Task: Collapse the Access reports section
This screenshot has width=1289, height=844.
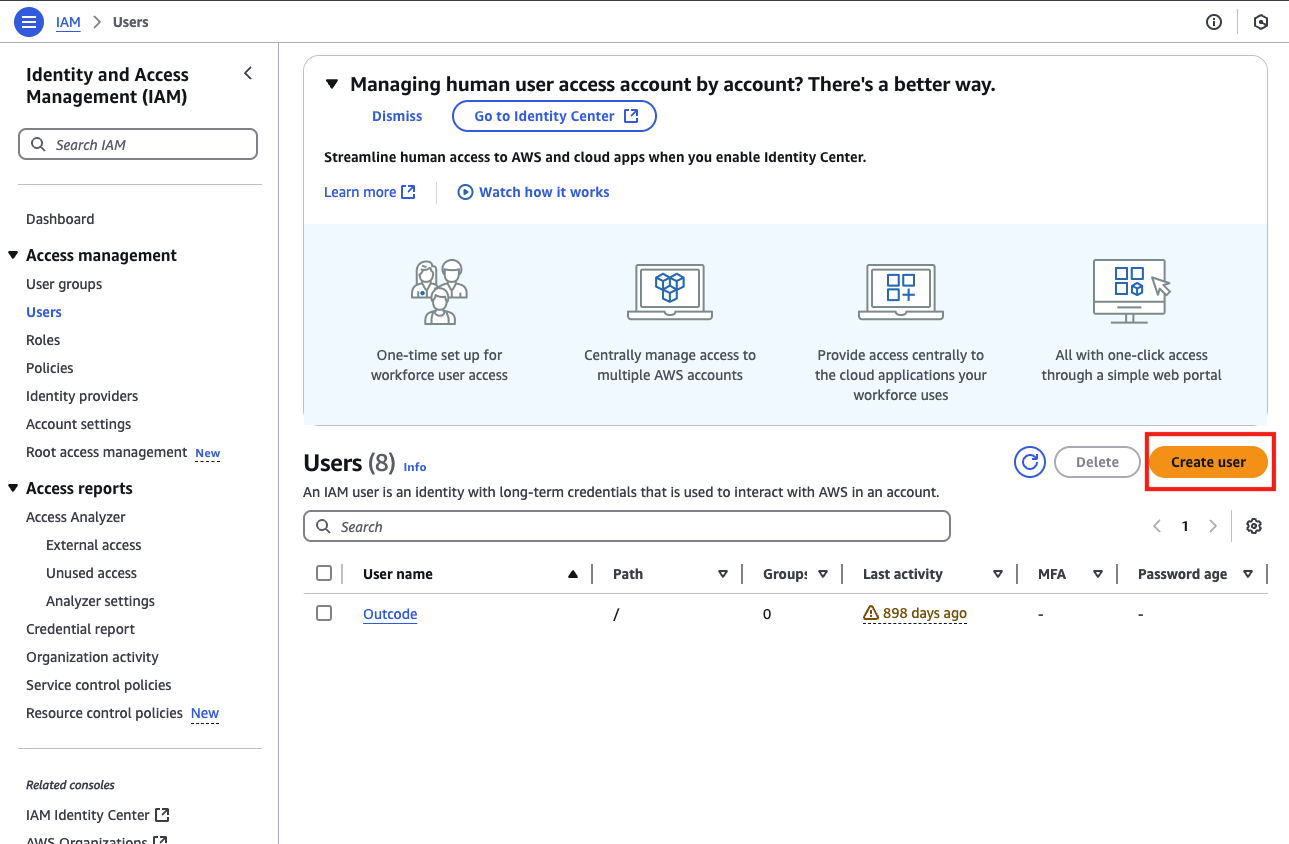Action: coord(13,489)
